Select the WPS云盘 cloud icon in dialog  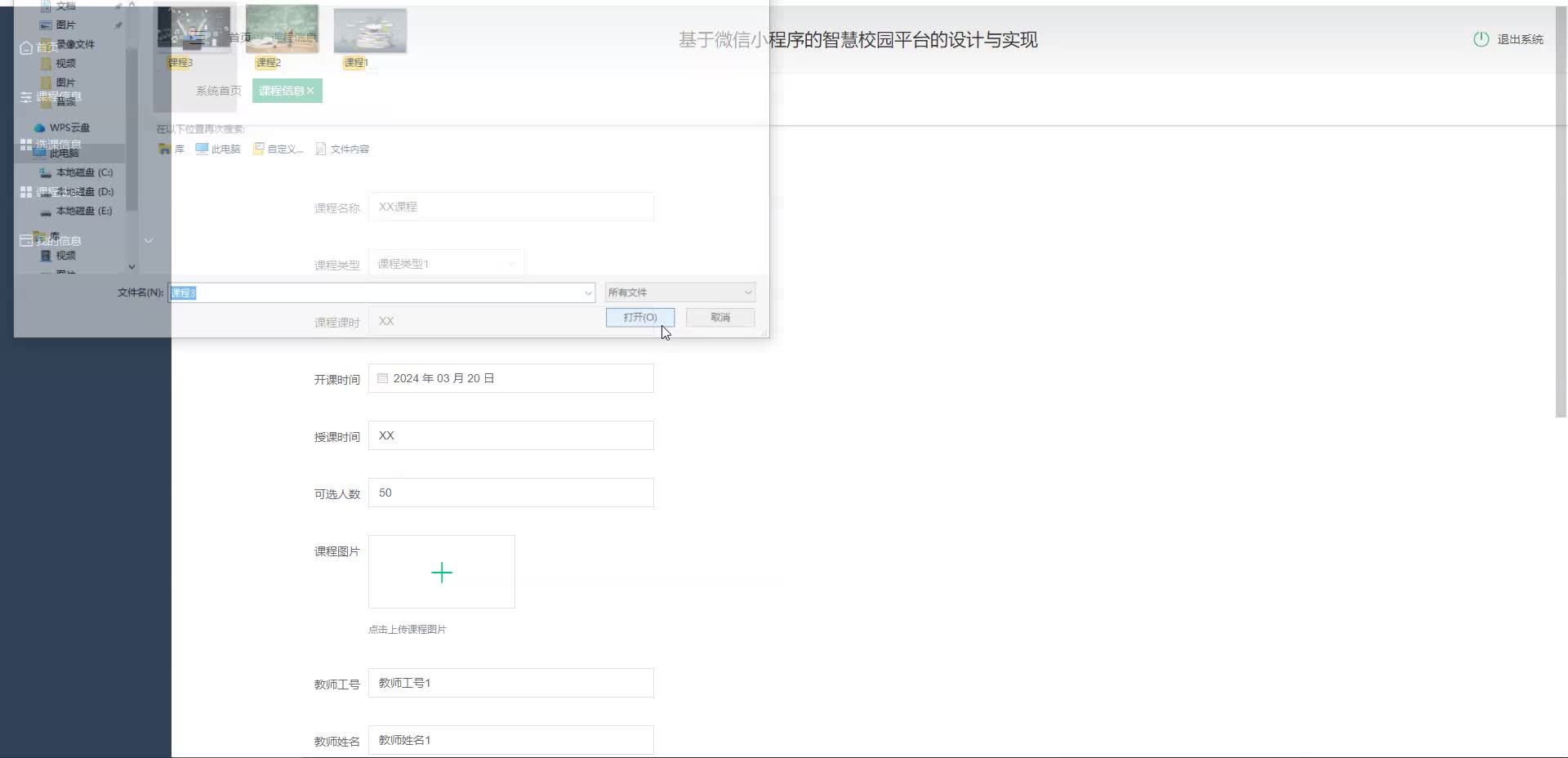tap(39, 127)
